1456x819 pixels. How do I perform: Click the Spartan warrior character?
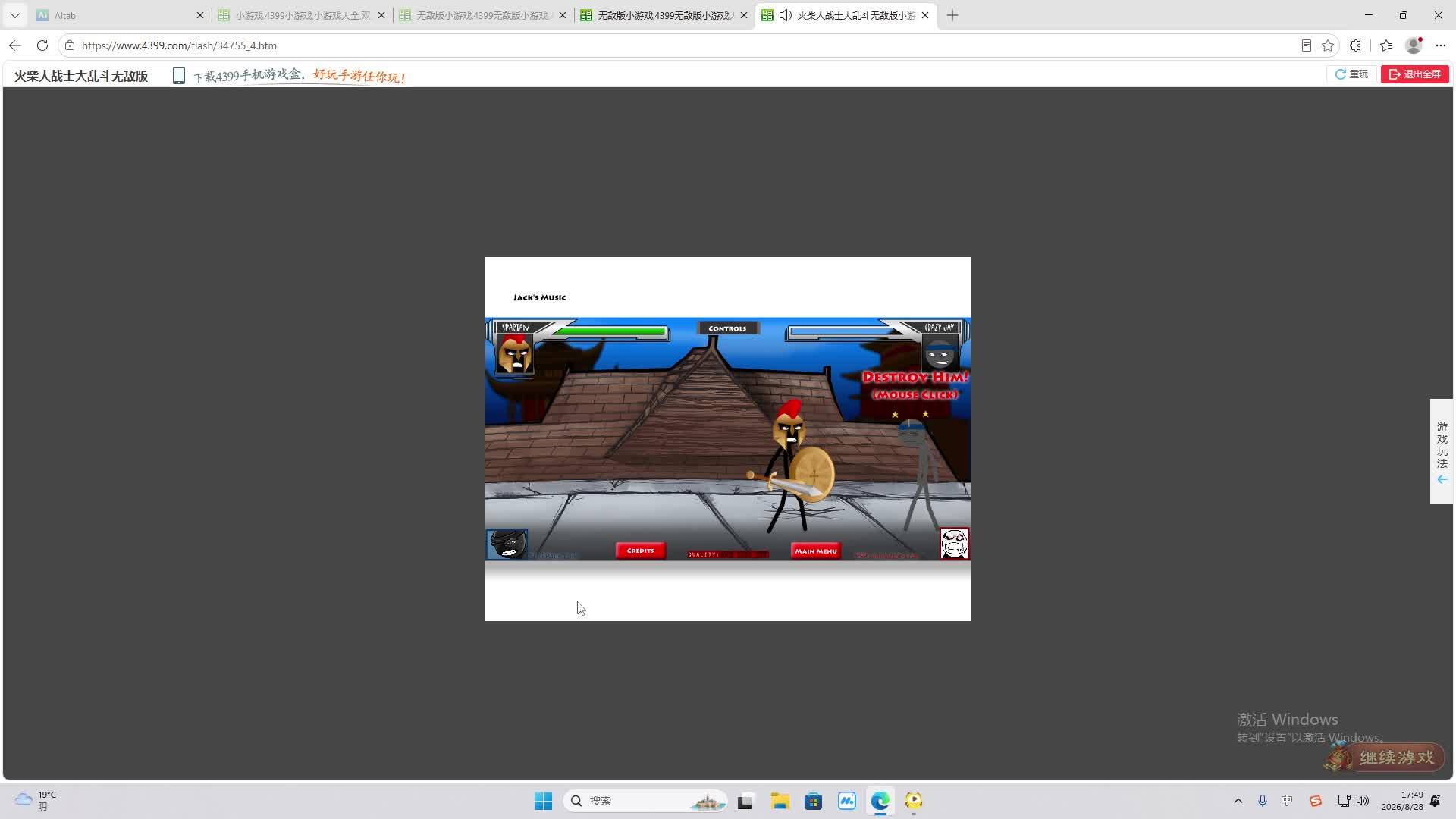click(x=792, y=466)
